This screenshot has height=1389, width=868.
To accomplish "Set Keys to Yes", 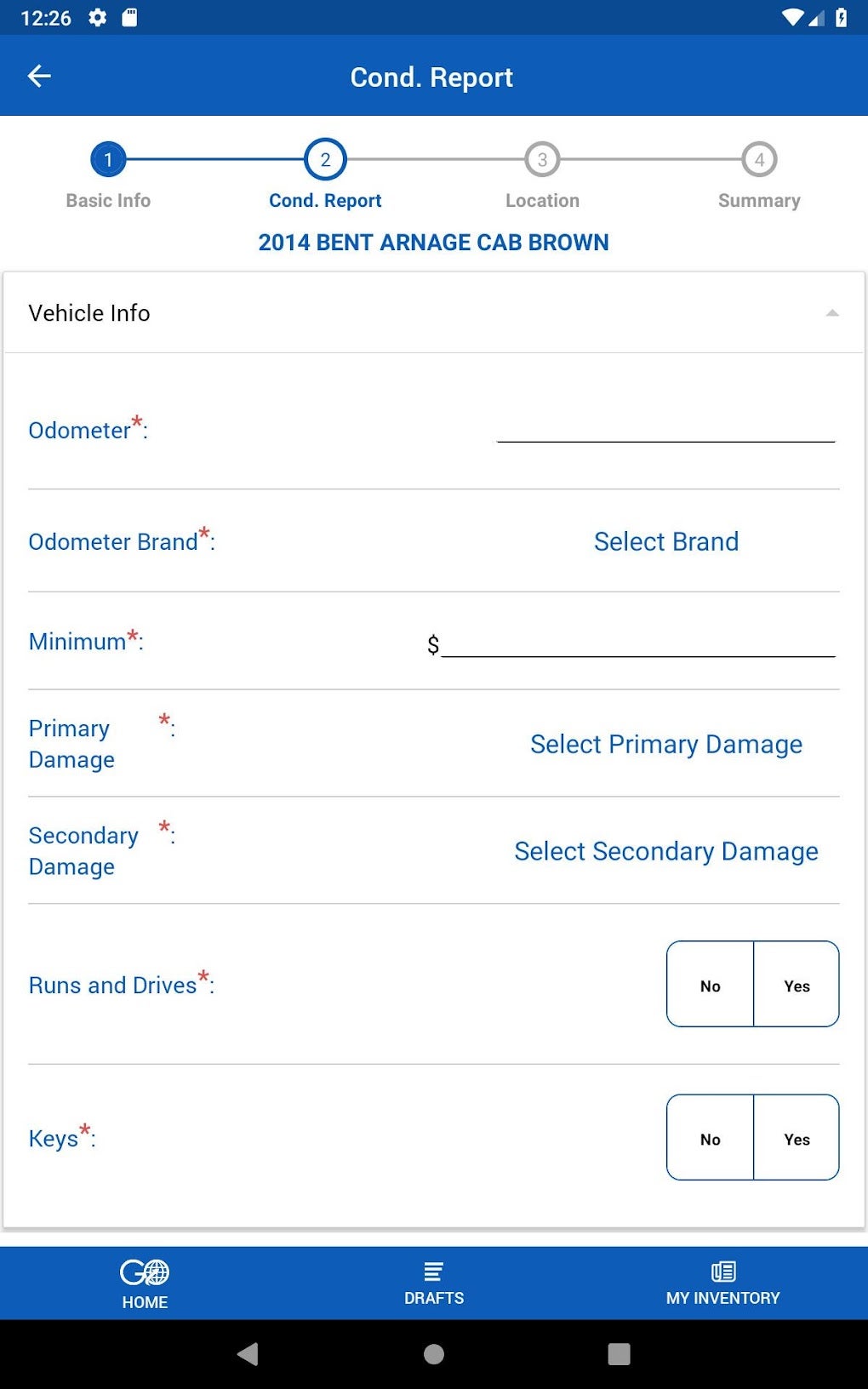I will (797, 1138).
